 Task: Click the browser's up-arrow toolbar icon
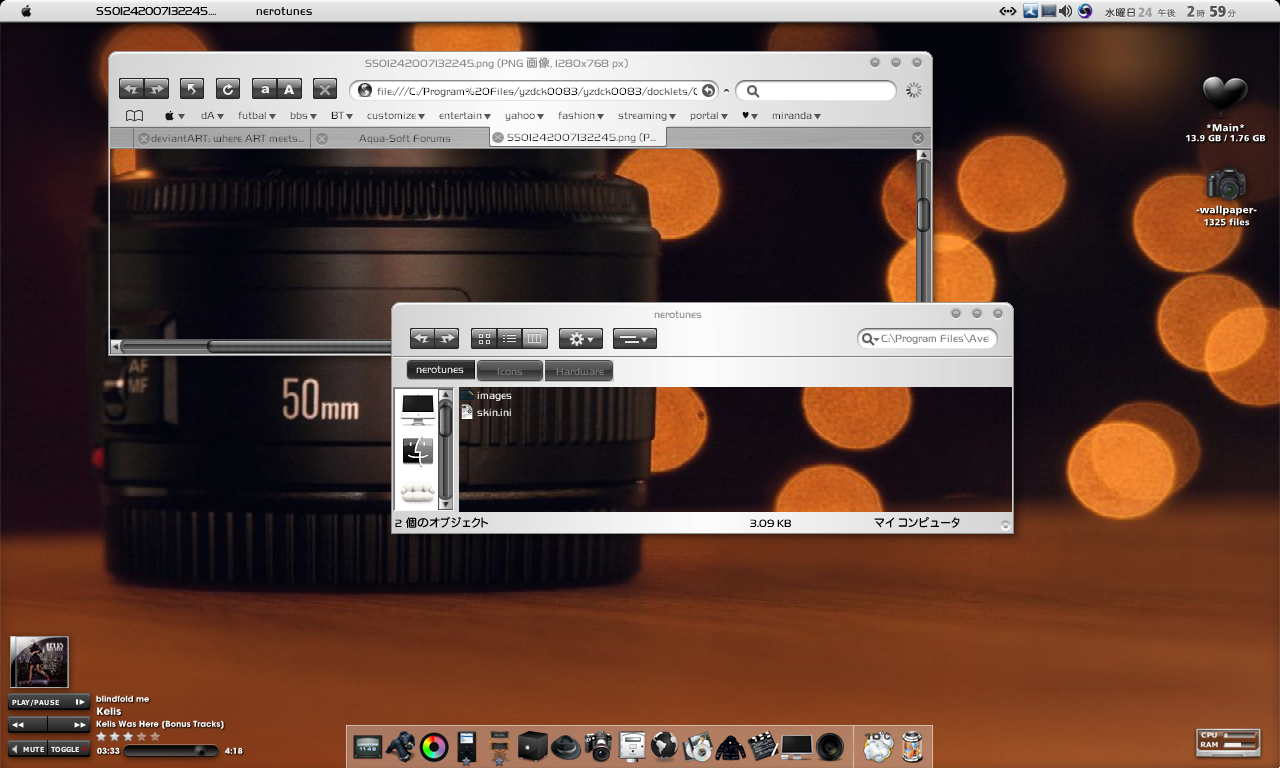click(192, 89)
